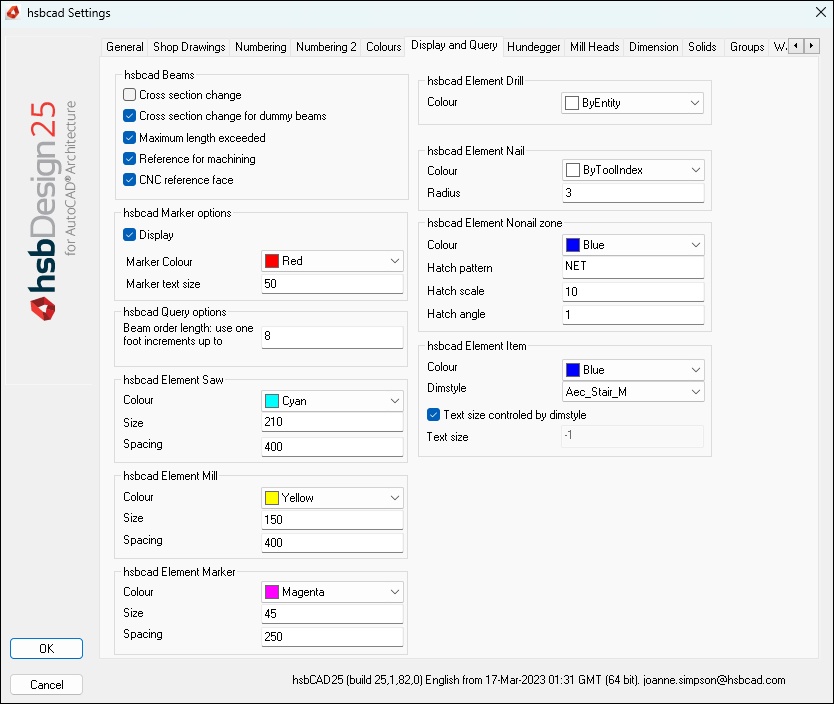This screenshot has height=704, width=834.
Task: Click Element Nail Radius field
Action: click(633, 193)
